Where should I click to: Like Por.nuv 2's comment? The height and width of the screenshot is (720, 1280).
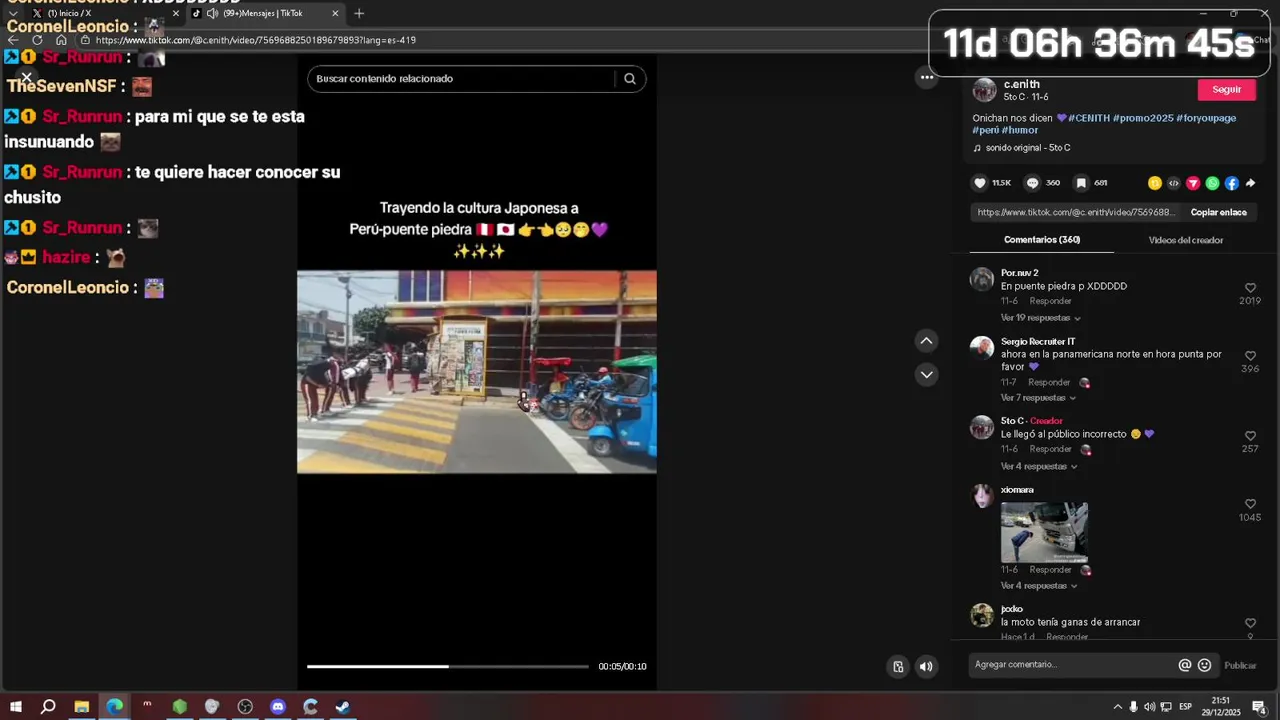pyautogui.click(x=1250, y=288)
